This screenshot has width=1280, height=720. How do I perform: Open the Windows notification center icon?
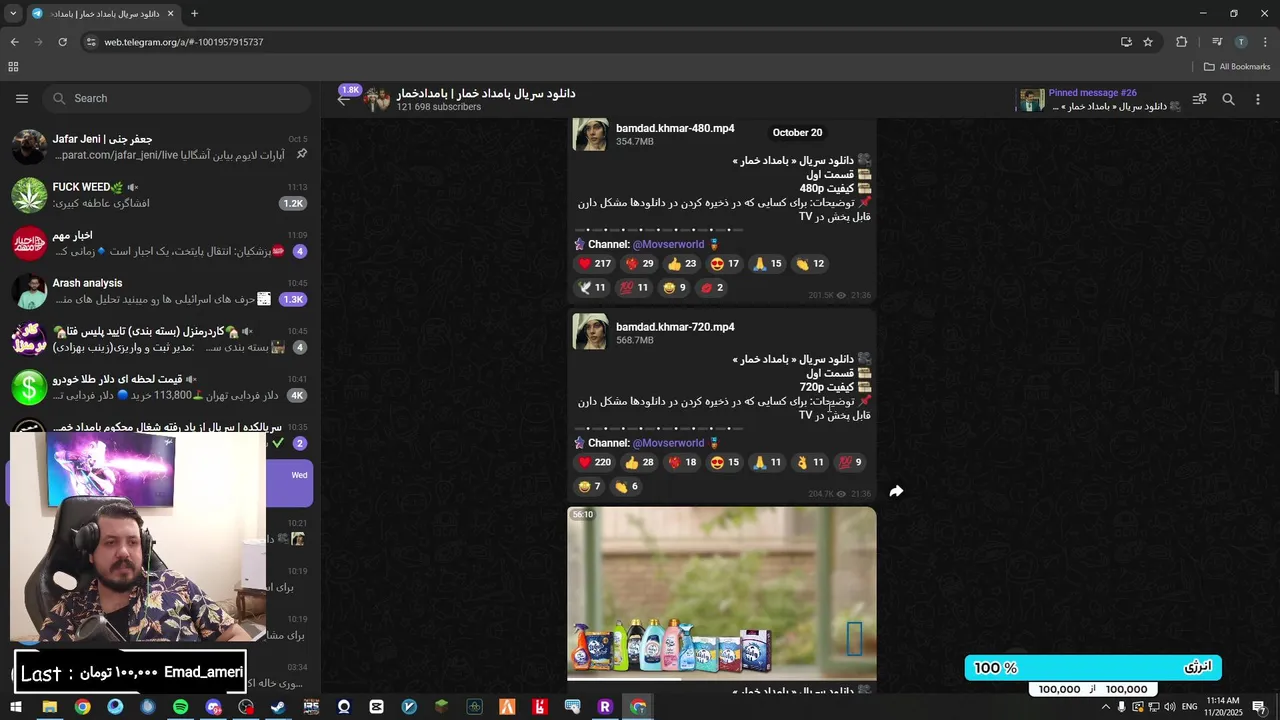(x=1260, y=707)
